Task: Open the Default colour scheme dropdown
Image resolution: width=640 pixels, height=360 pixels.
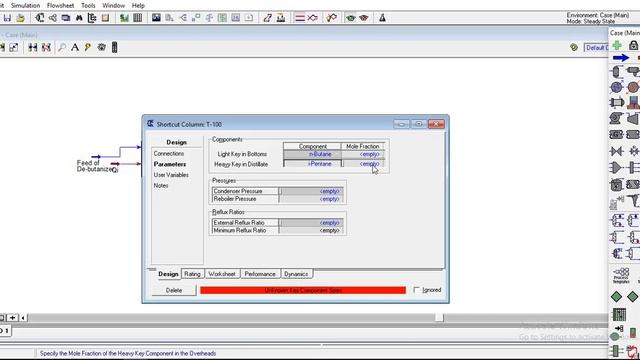Action: 596,48
